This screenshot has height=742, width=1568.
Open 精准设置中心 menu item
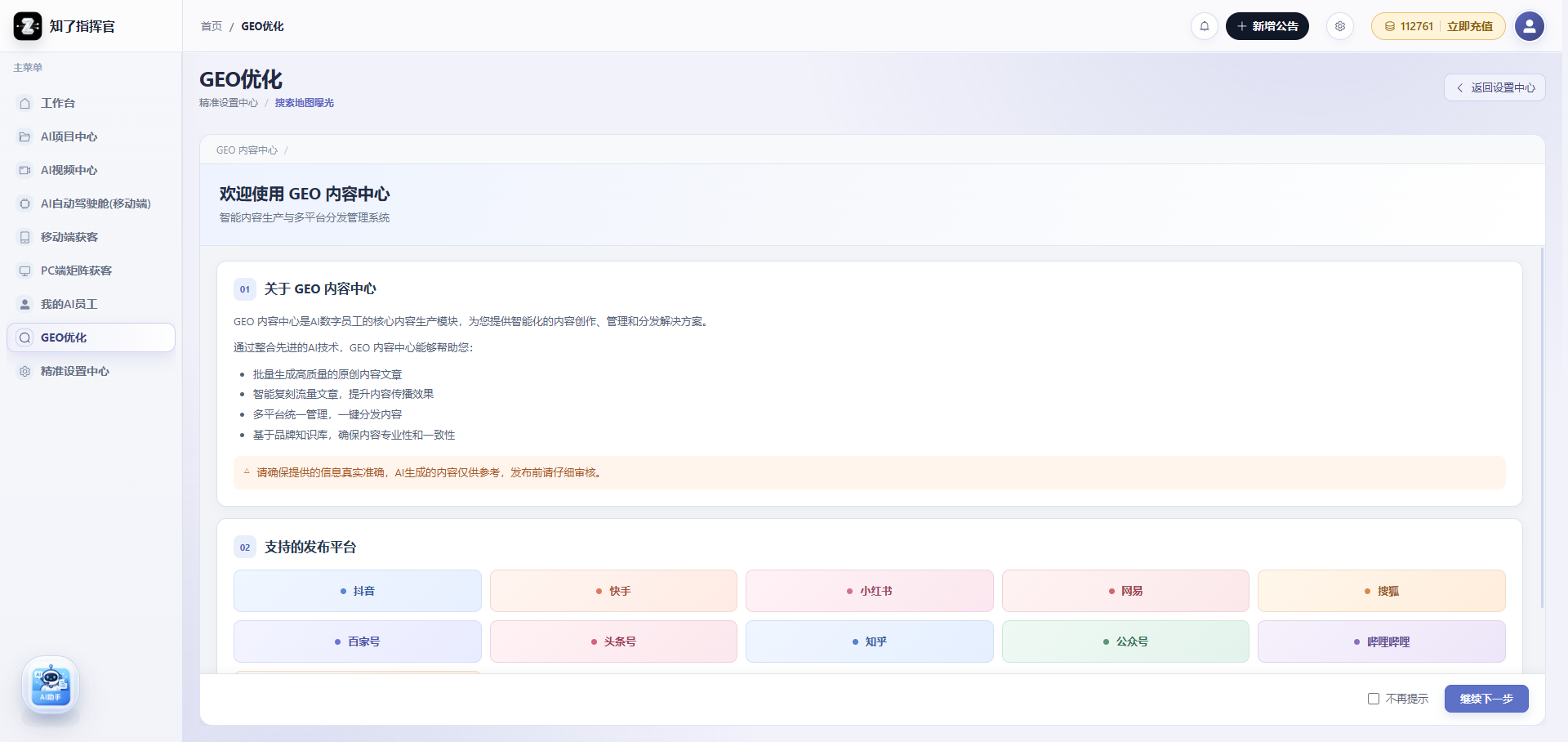pyautogui.click(x=91, y=371)
